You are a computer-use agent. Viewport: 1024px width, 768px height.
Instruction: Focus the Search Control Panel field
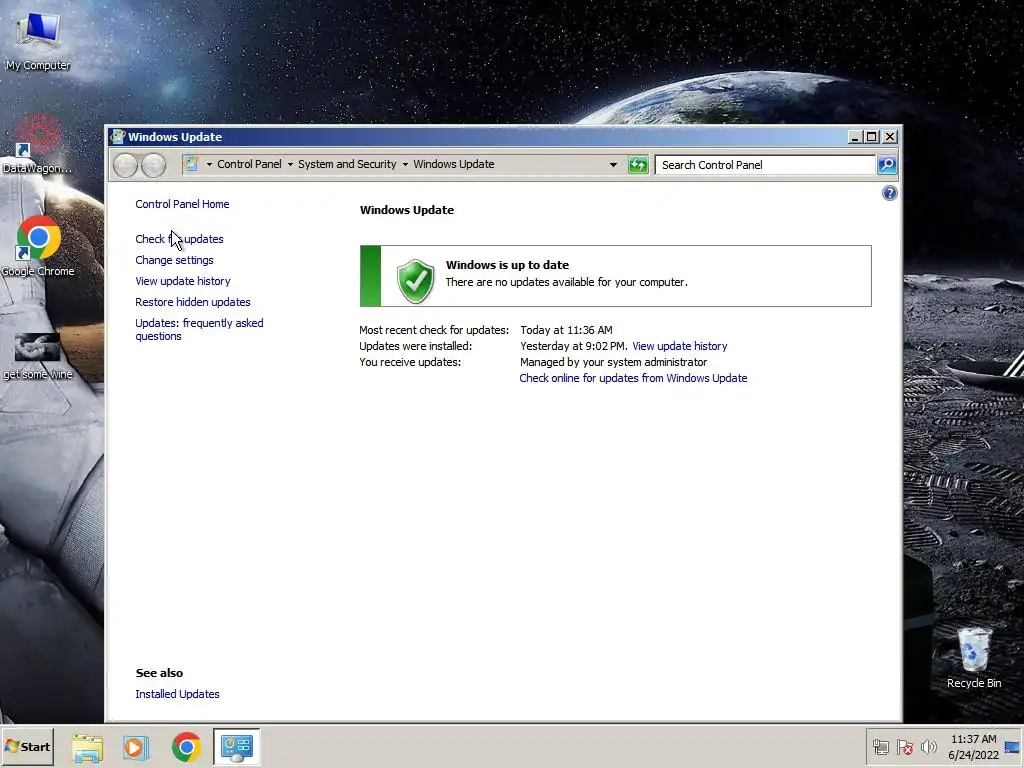(x=765, y=165)
